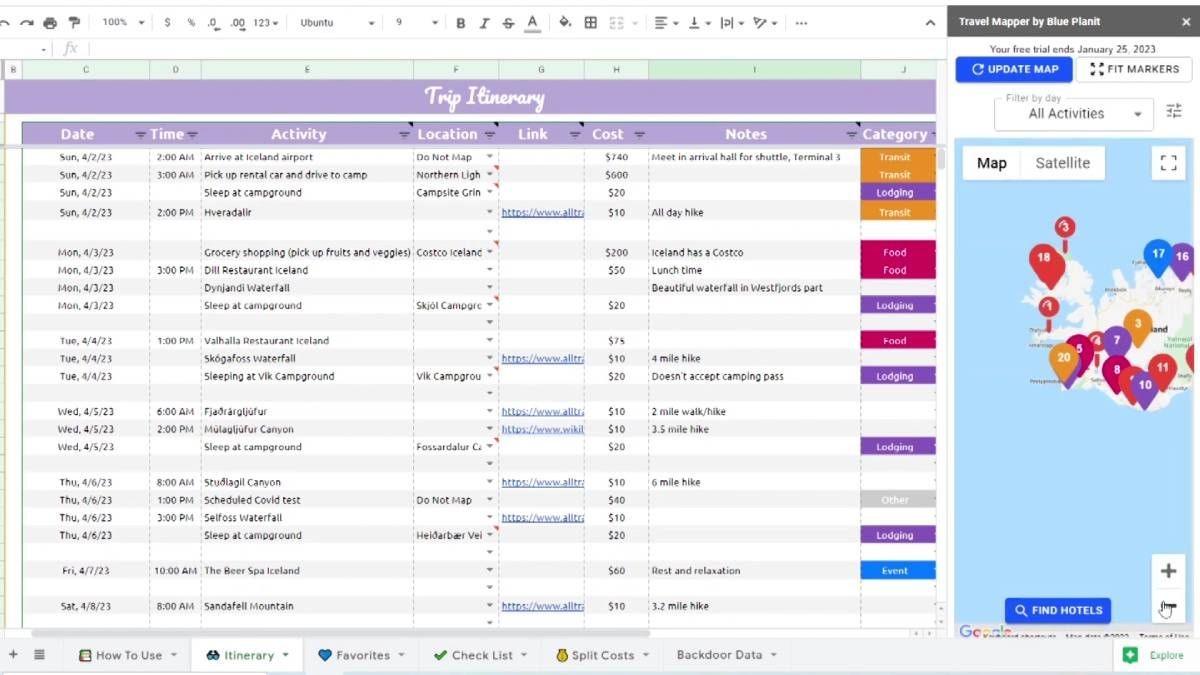This screenshot has height=675, width=1200.
Task: Open the more number formats menu
Action: click(266, 22)
